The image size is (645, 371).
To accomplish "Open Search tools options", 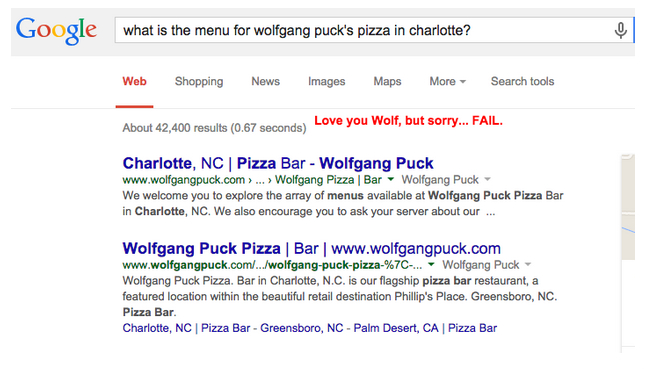I will pos(522,81).
